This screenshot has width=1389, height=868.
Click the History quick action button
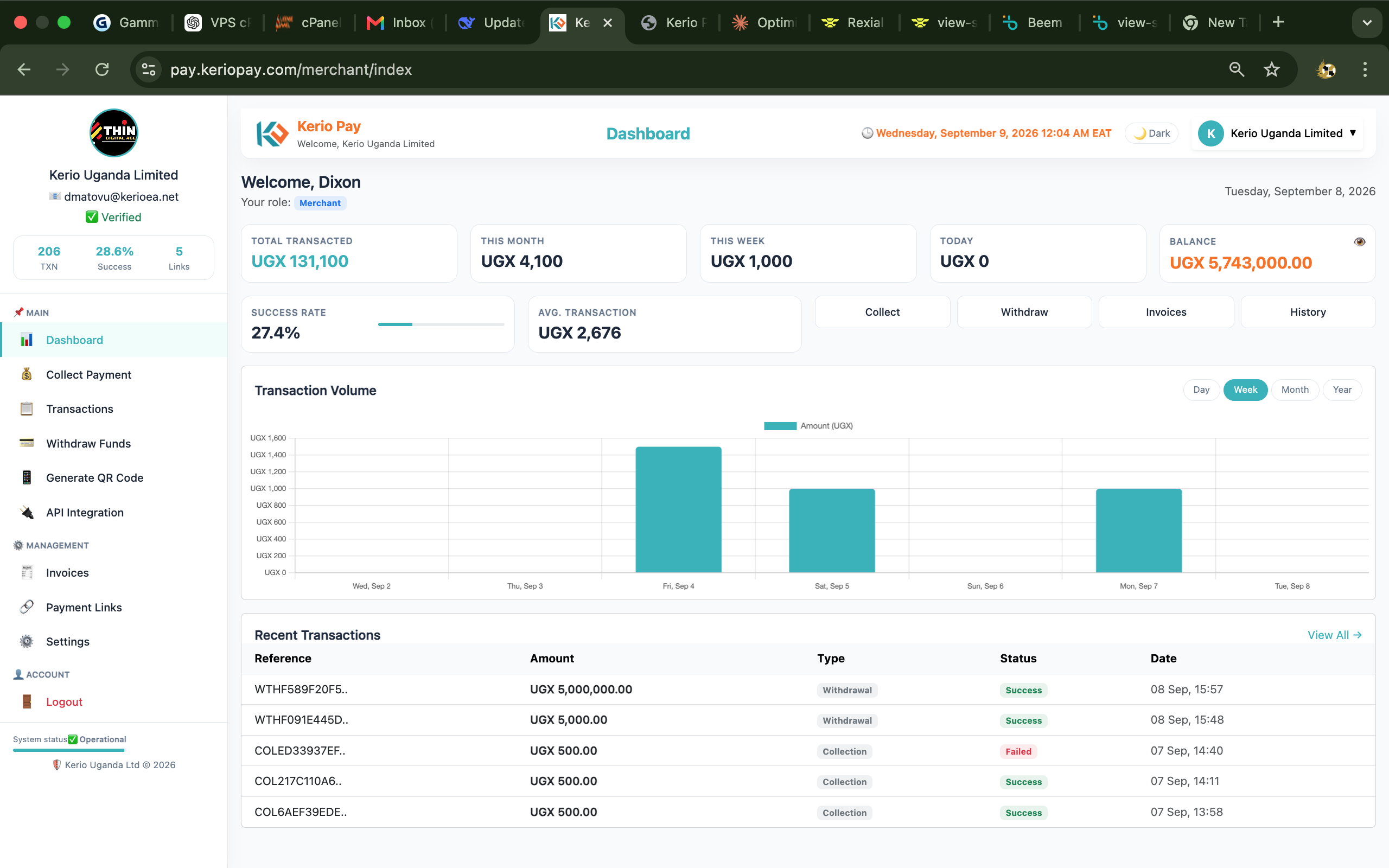tap(1308, 312)
